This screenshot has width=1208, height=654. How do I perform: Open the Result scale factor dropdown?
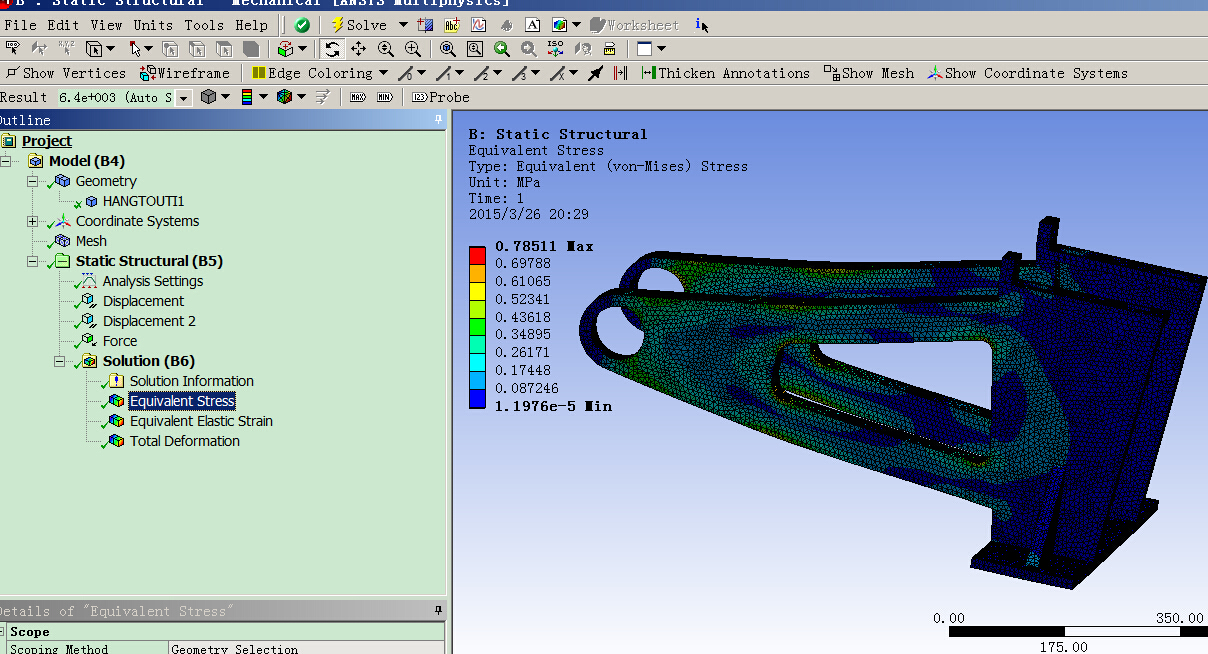[x=183, y=97]
